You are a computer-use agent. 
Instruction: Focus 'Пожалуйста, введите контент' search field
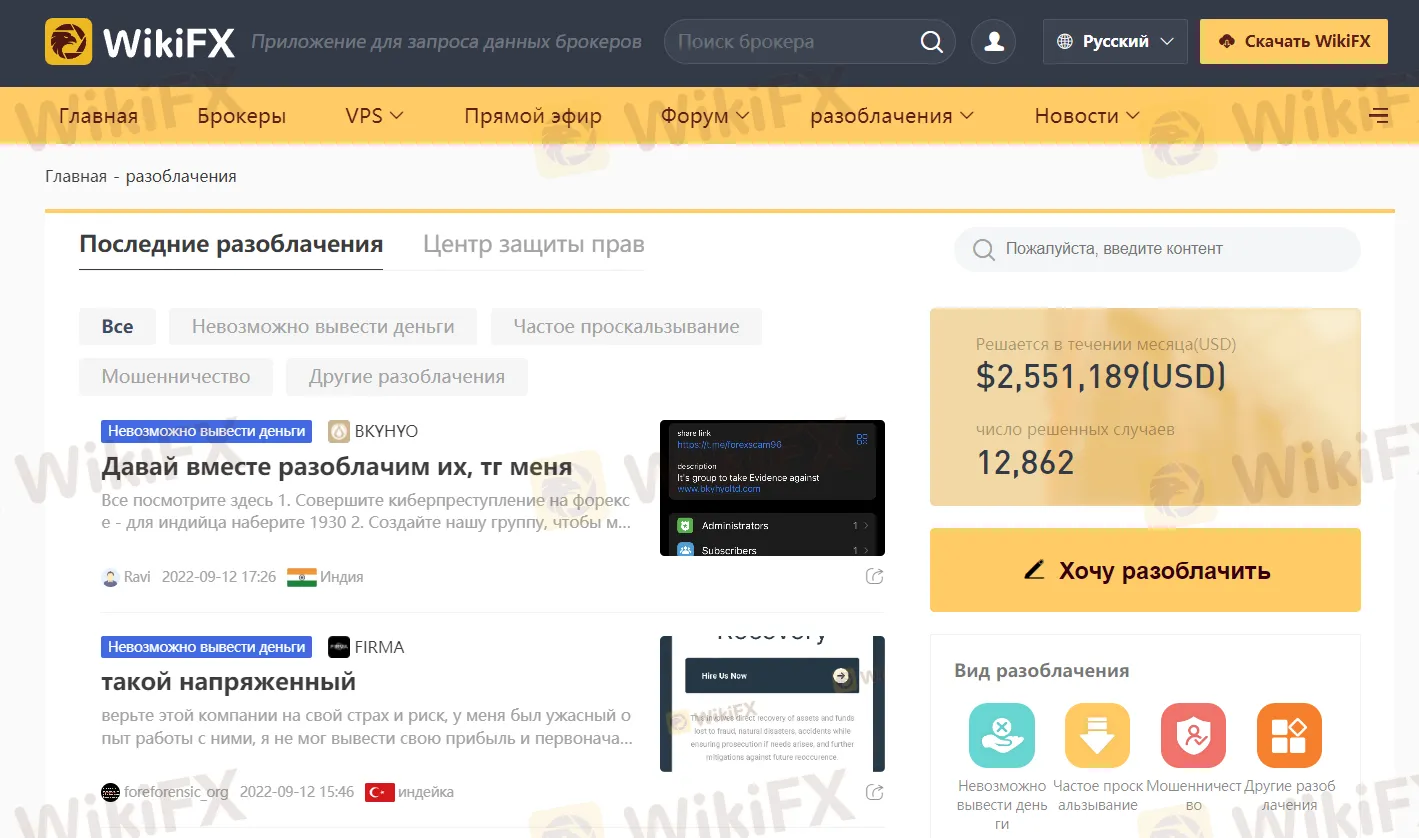coord(1157,249)
